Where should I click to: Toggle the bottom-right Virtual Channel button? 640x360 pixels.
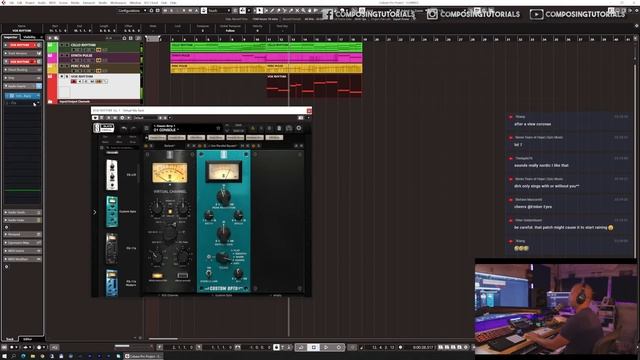tap(182, 276)
